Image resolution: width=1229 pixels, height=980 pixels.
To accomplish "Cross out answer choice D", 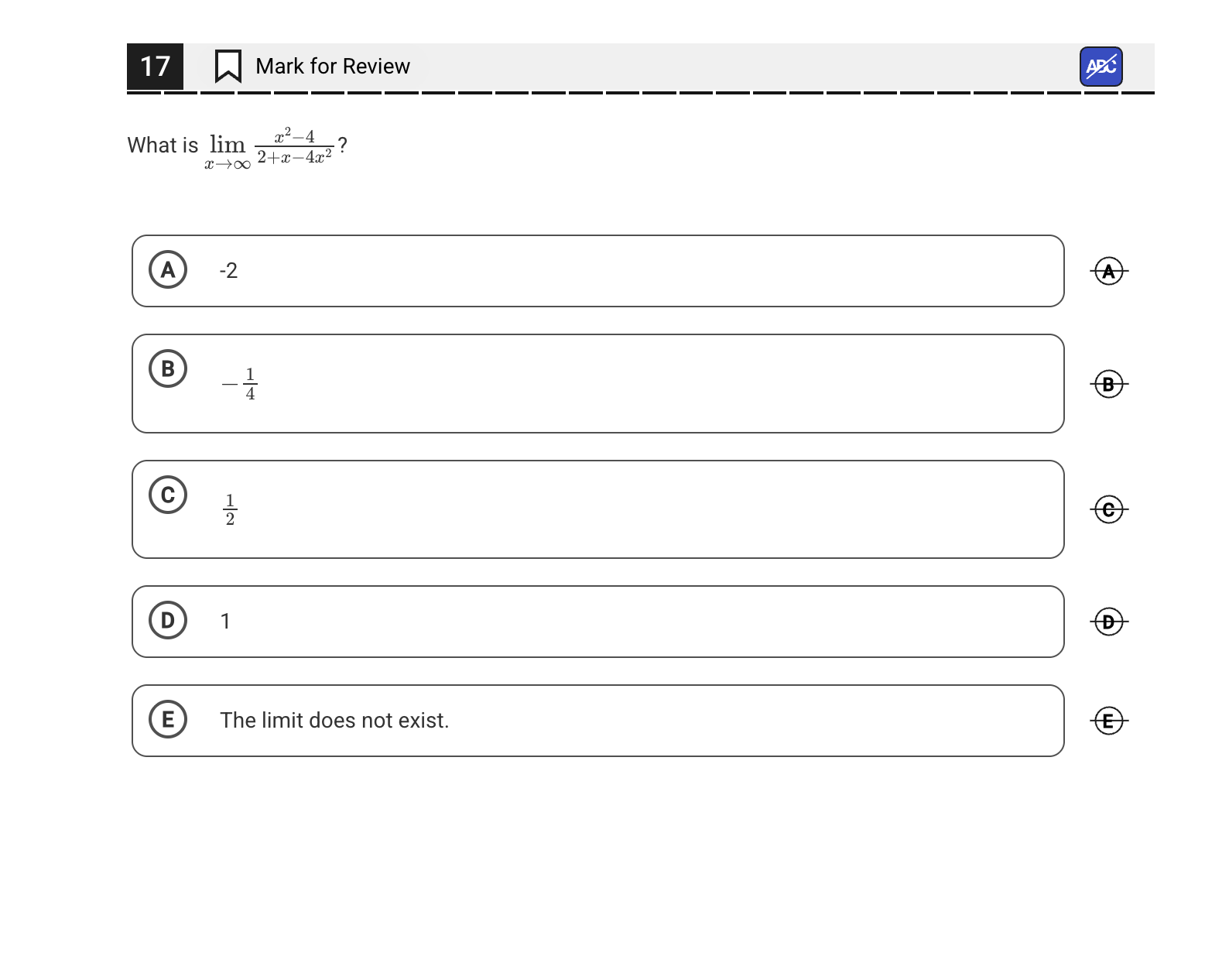I will 1108,622.
